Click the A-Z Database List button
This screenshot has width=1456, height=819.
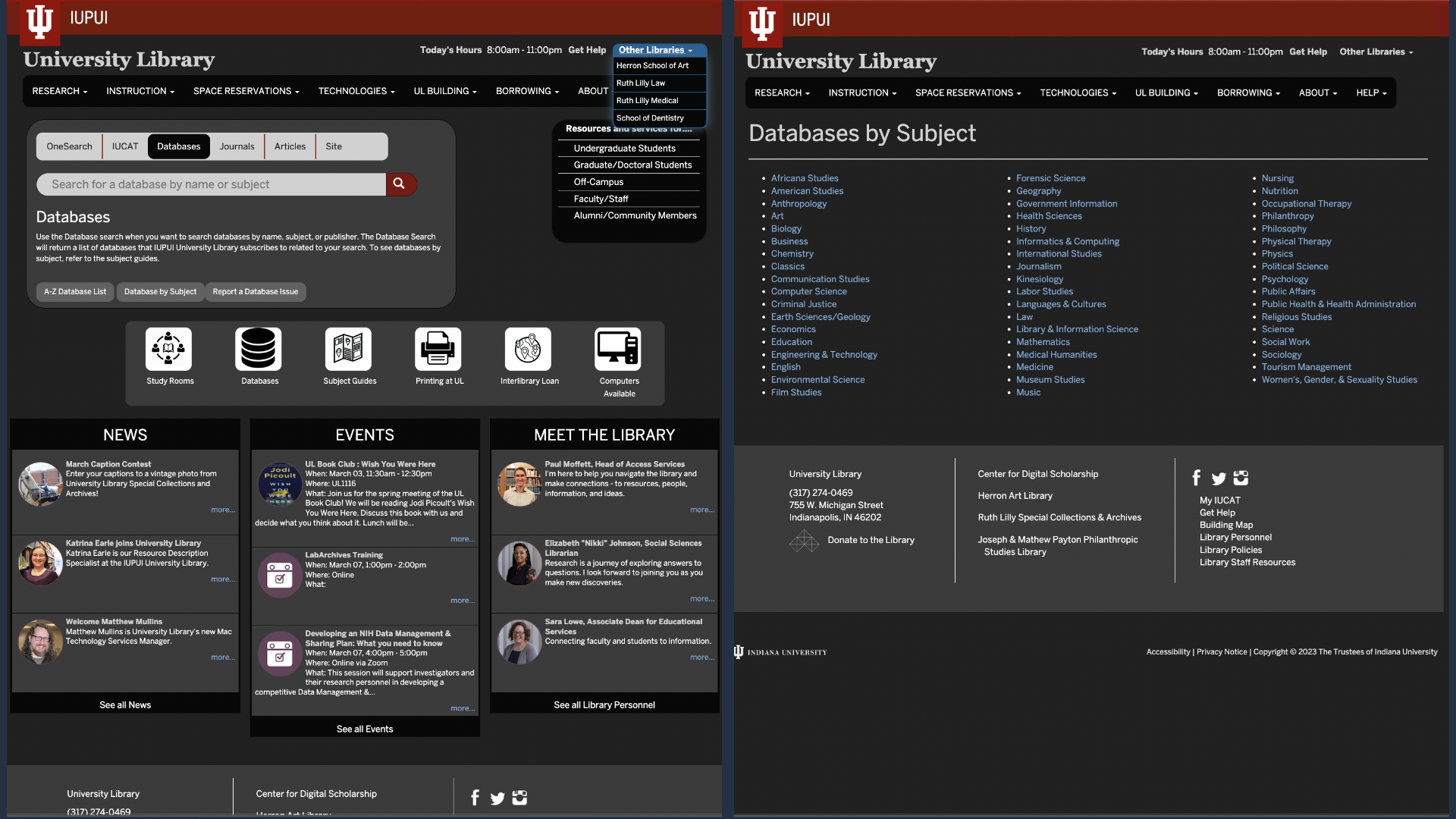(x=75, y=291)
